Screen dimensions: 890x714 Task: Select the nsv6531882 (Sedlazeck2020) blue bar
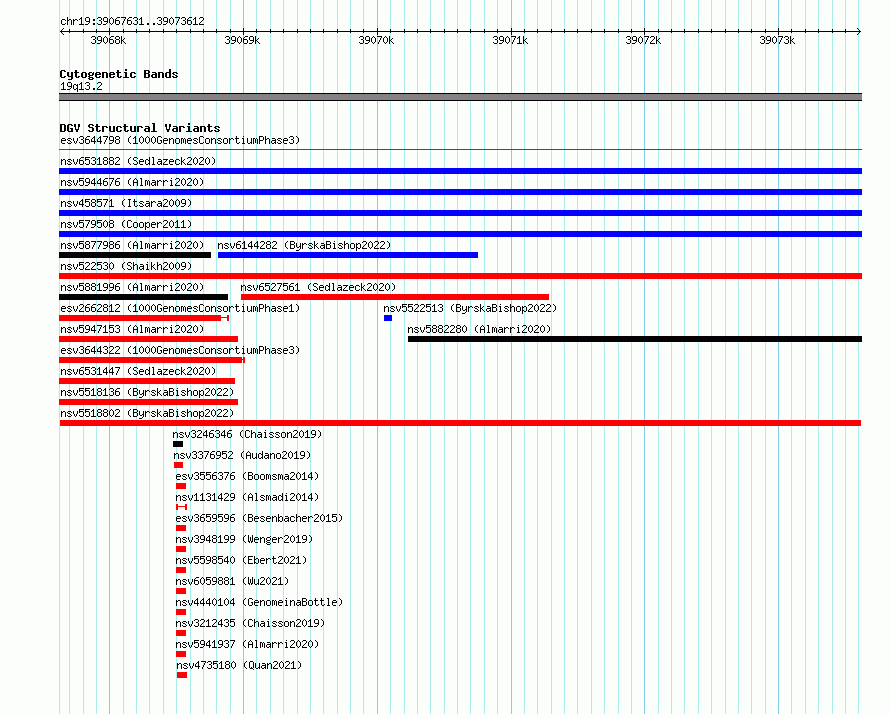click(x=460, y=171)
